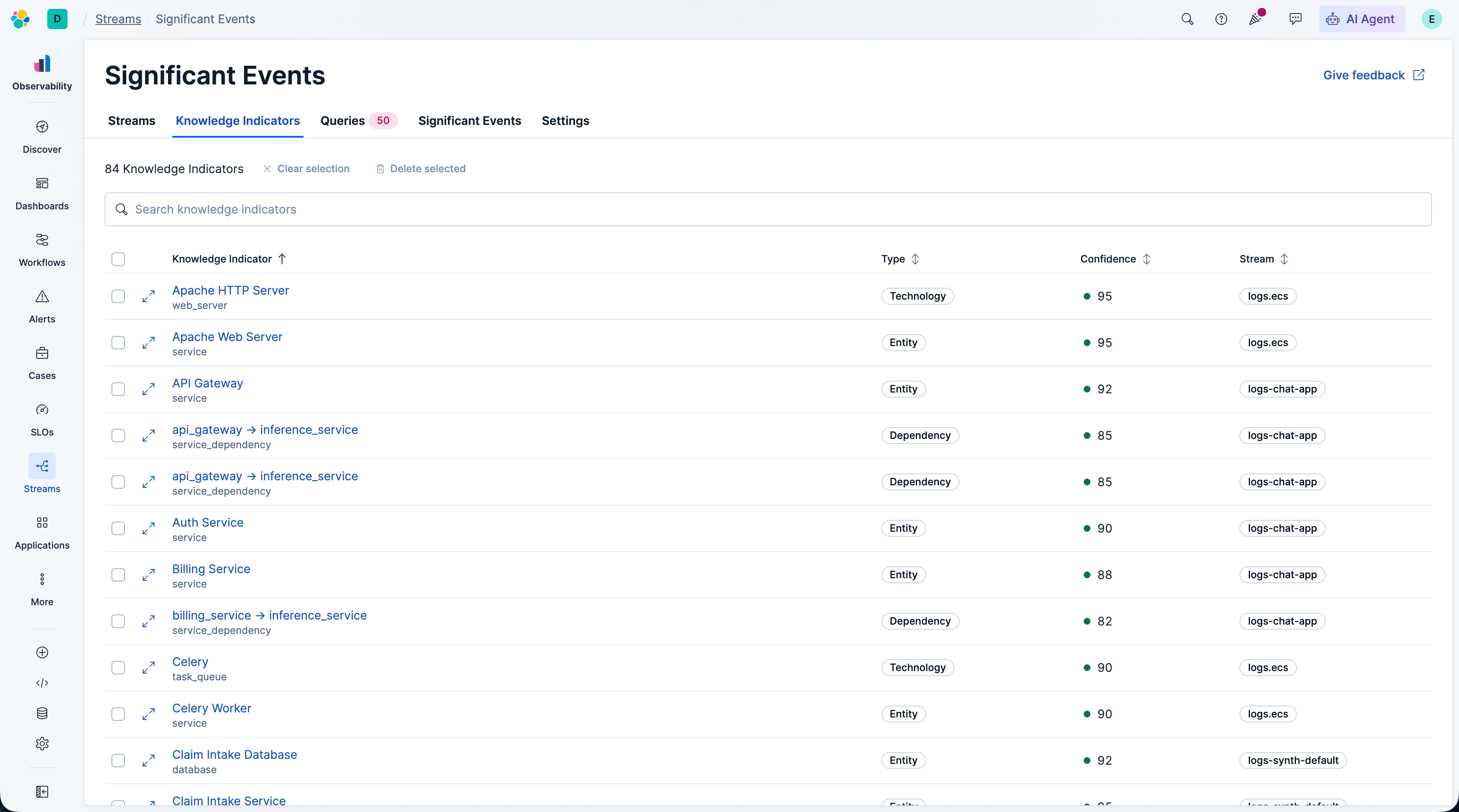Toggle the select-all header checkbox
The width and height of the screenshot is (1459, 812).
(x=118, y=259)
